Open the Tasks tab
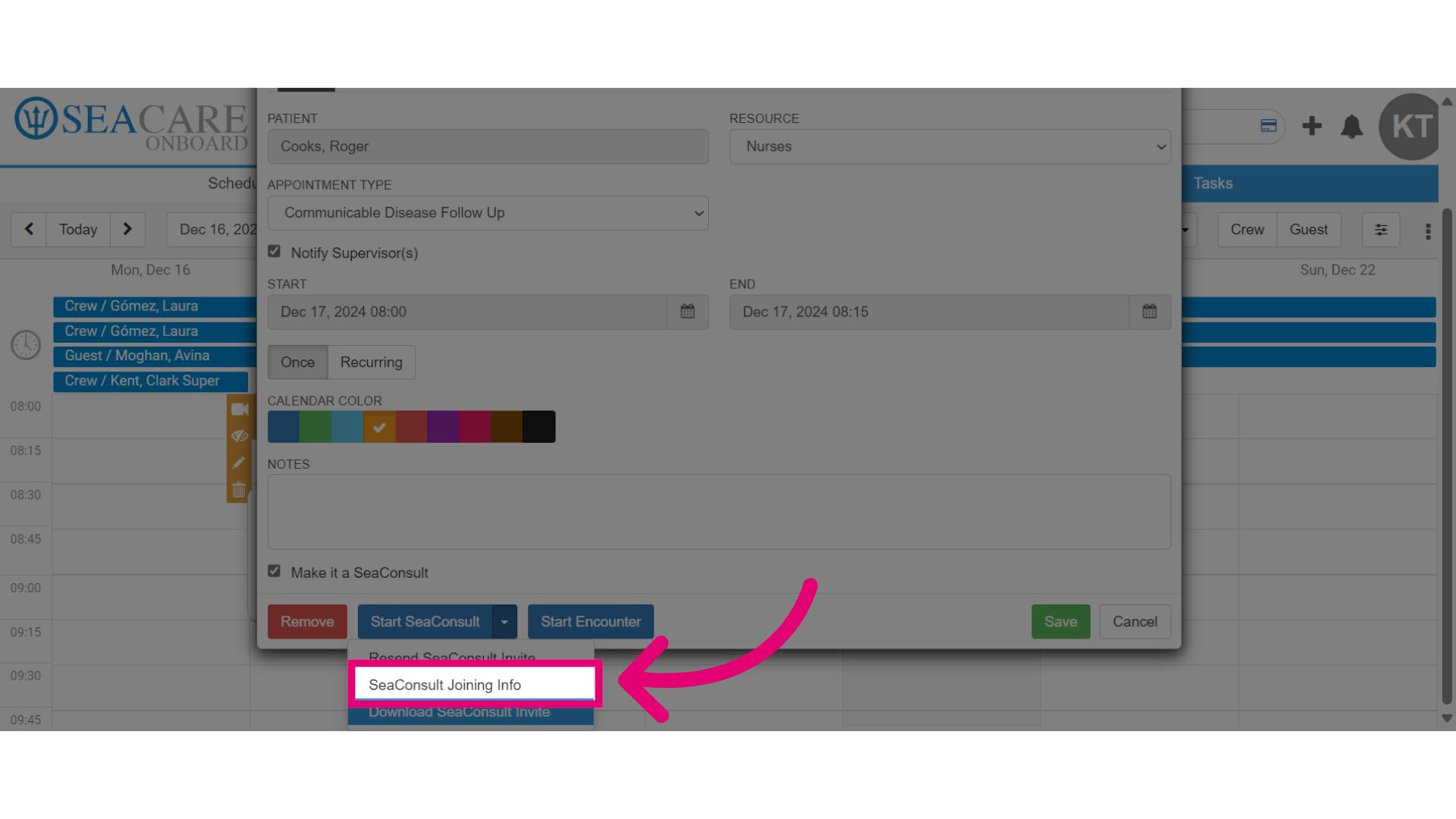 pyautogui.click(x=1213, y=184)
